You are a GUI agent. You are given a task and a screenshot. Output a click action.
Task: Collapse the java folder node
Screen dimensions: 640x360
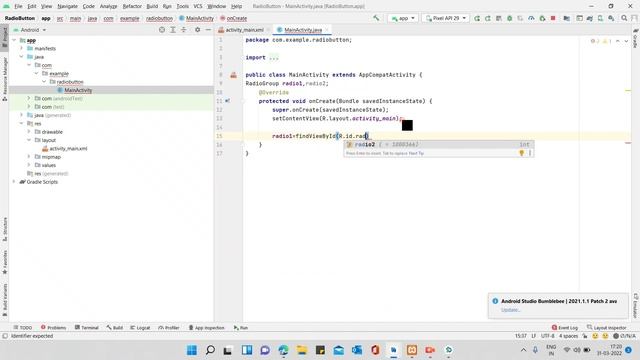tap(22, 57)
